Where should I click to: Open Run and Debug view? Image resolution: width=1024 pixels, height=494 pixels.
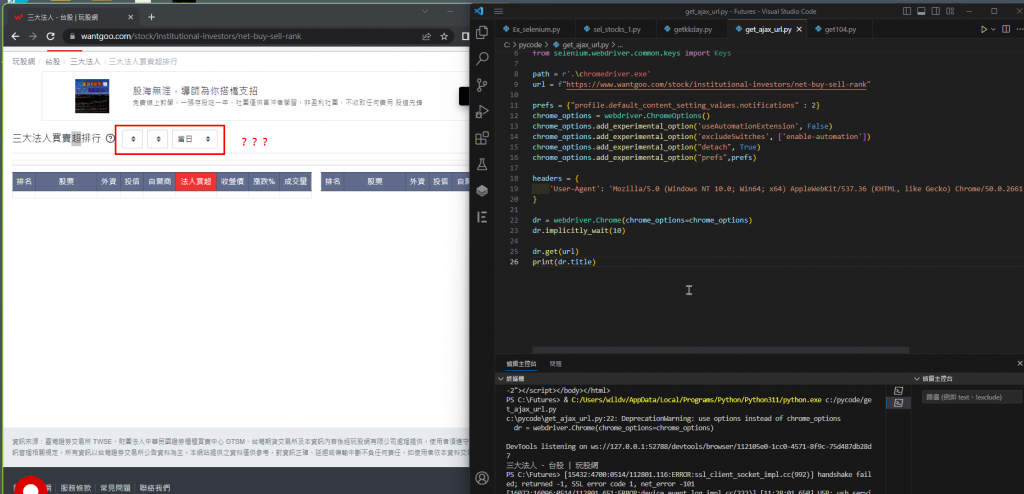click(x=482, y=112)
